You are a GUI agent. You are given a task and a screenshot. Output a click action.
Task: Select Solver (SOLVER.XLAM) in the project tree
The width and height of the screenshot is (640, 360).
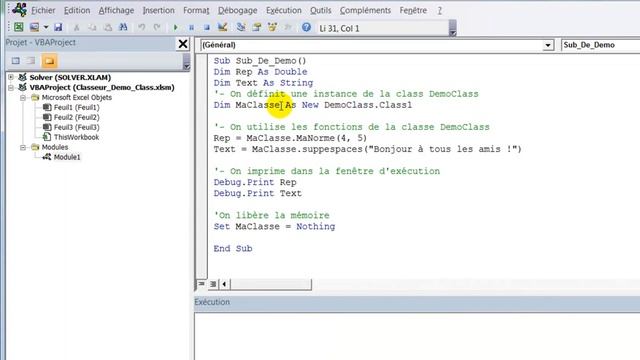click(x=70, y=77)
